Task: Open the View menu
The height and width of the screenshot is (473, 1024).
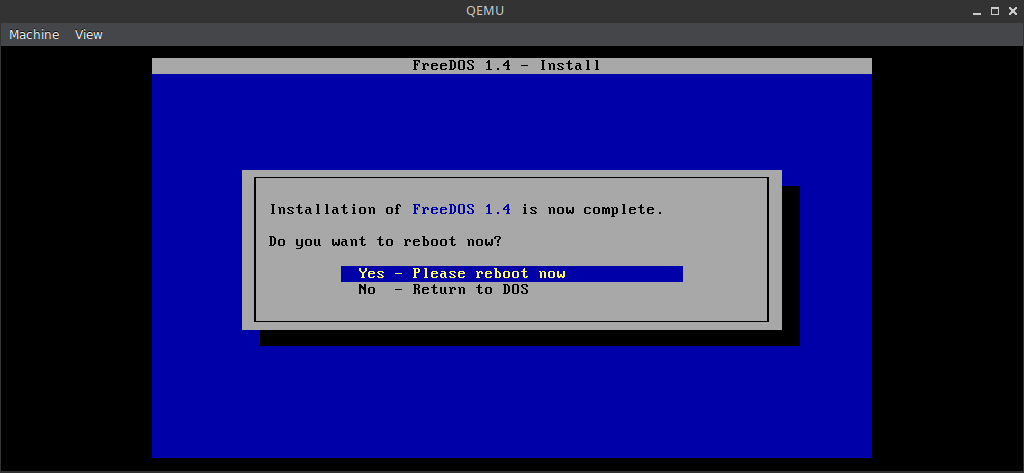Action: point(88,35)
